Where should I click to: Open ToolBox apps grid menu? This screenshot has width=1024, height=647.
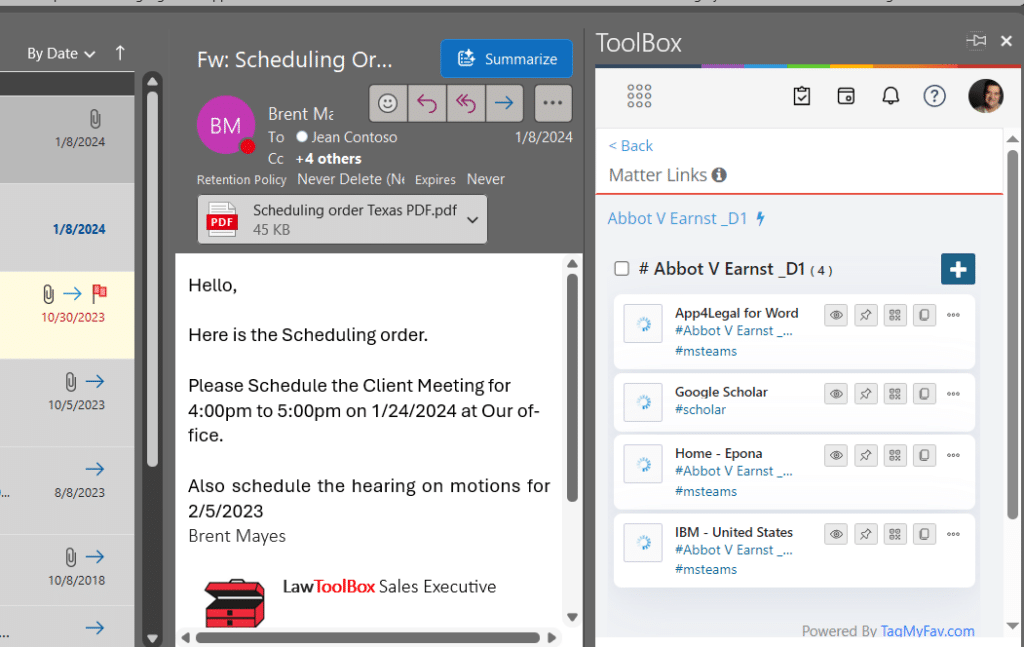click(x=639, y=96)
